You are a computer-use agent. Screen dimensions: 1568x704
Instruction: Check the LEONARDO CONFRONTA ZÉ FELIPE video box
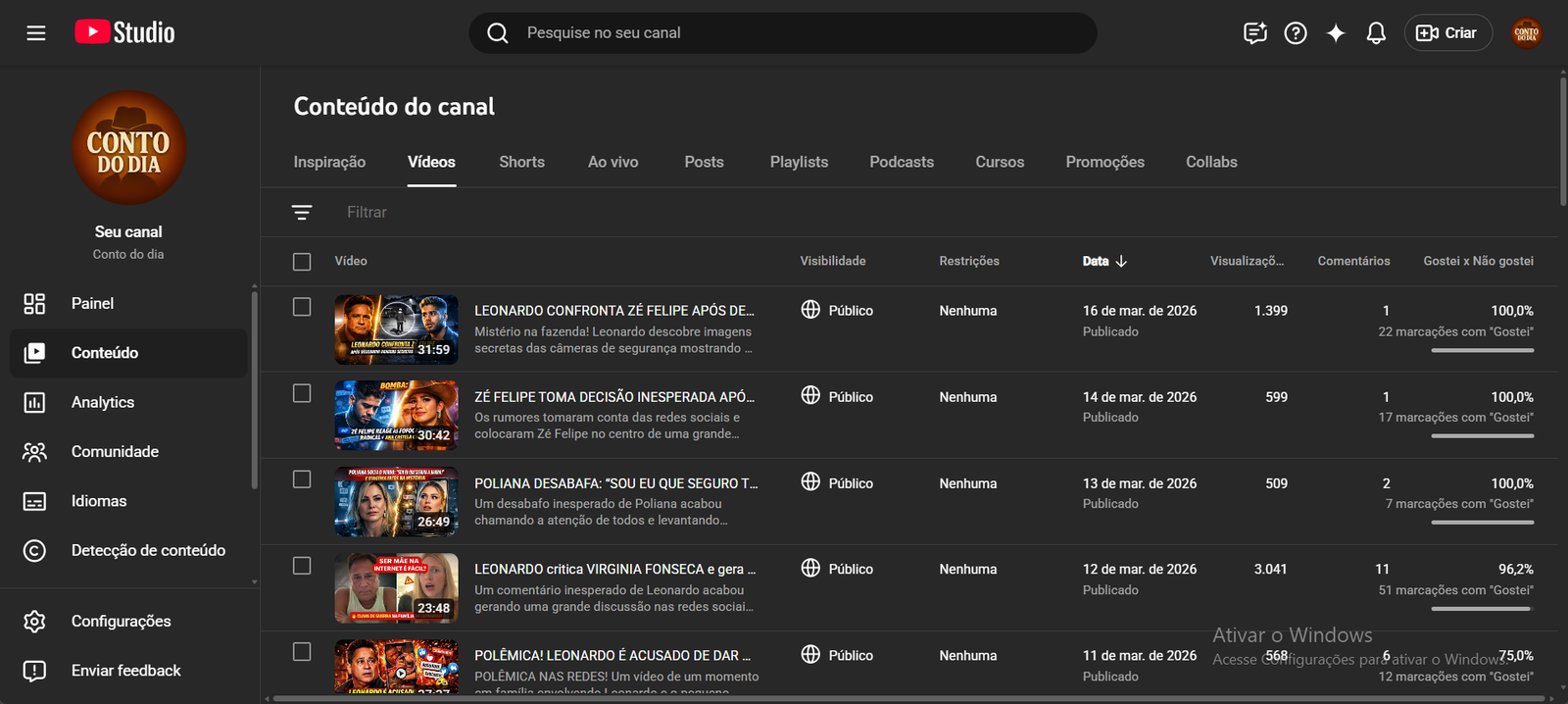point(302,308)
